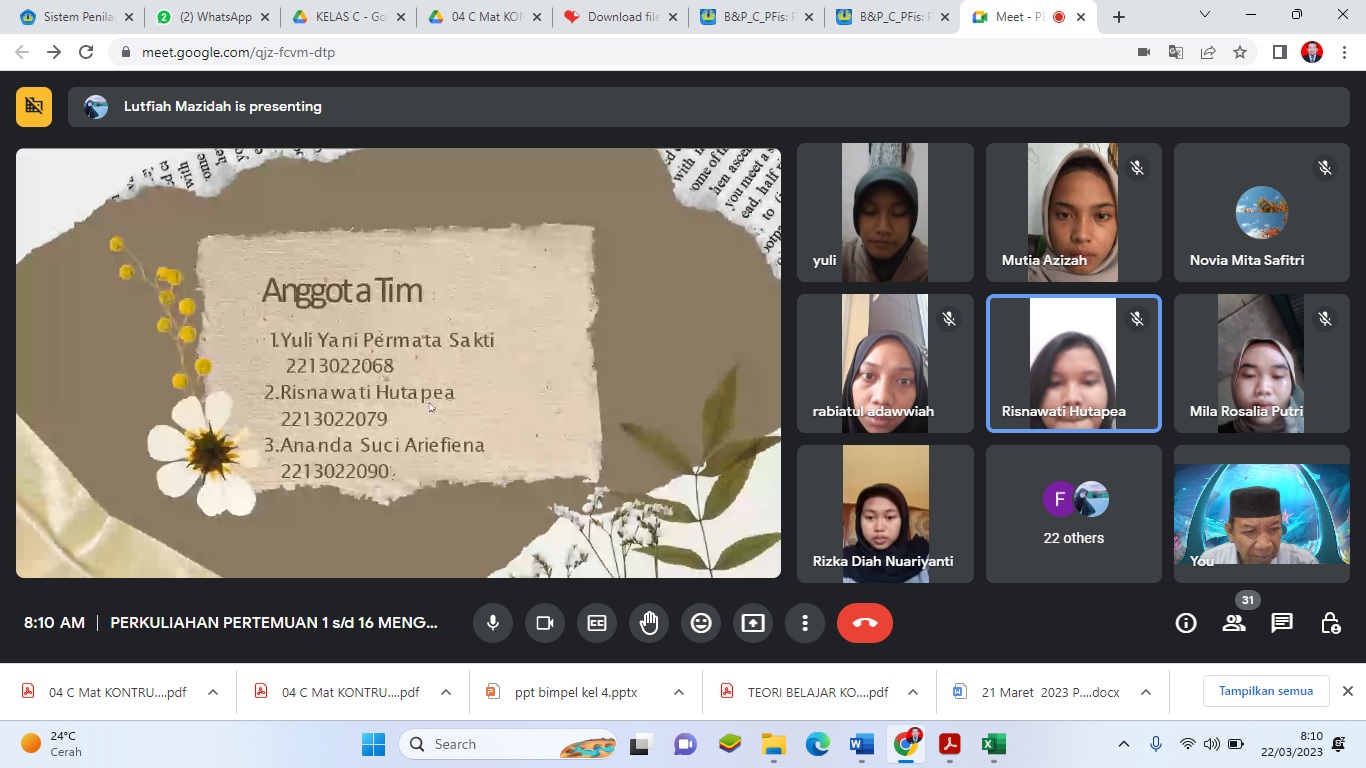Show the participants people list

tap(1234, 623)
